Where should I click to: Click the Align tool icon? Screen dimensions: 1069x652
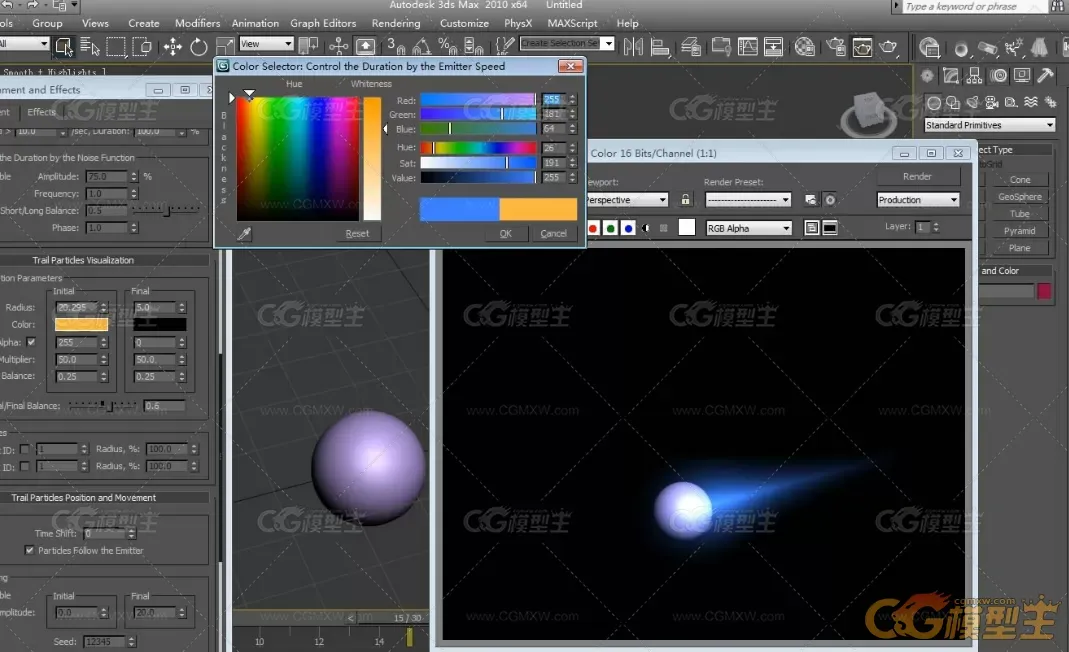click(659, 46)
